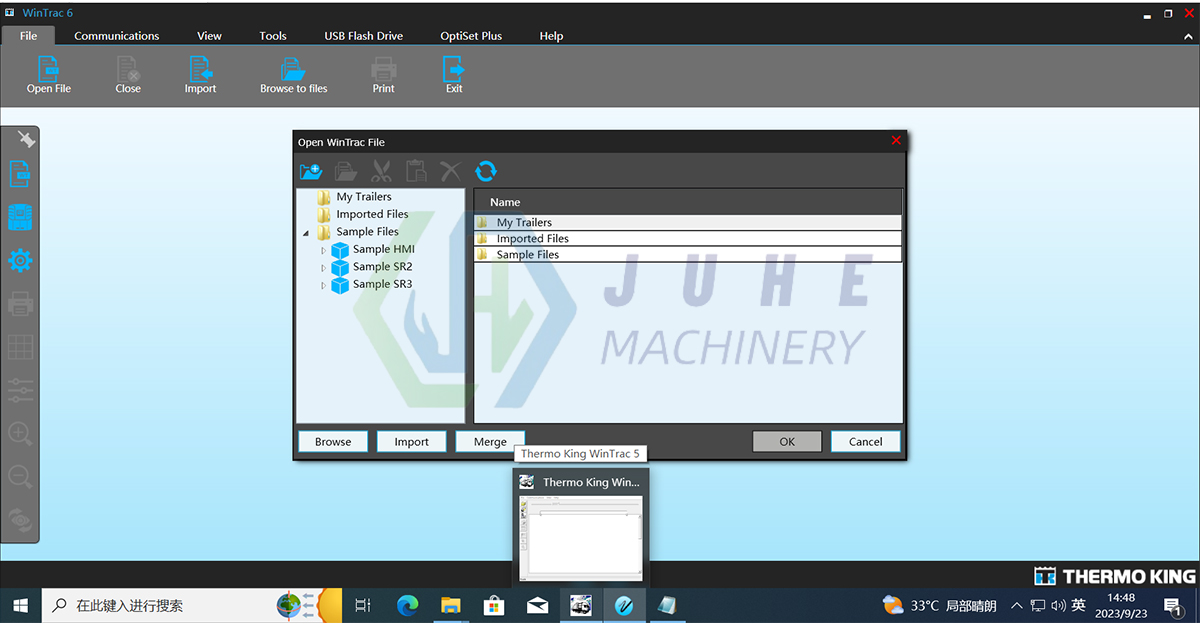1200x626 pixels.
Task: Collapse the Sample Files tree node
Action: tap(306, 232)
